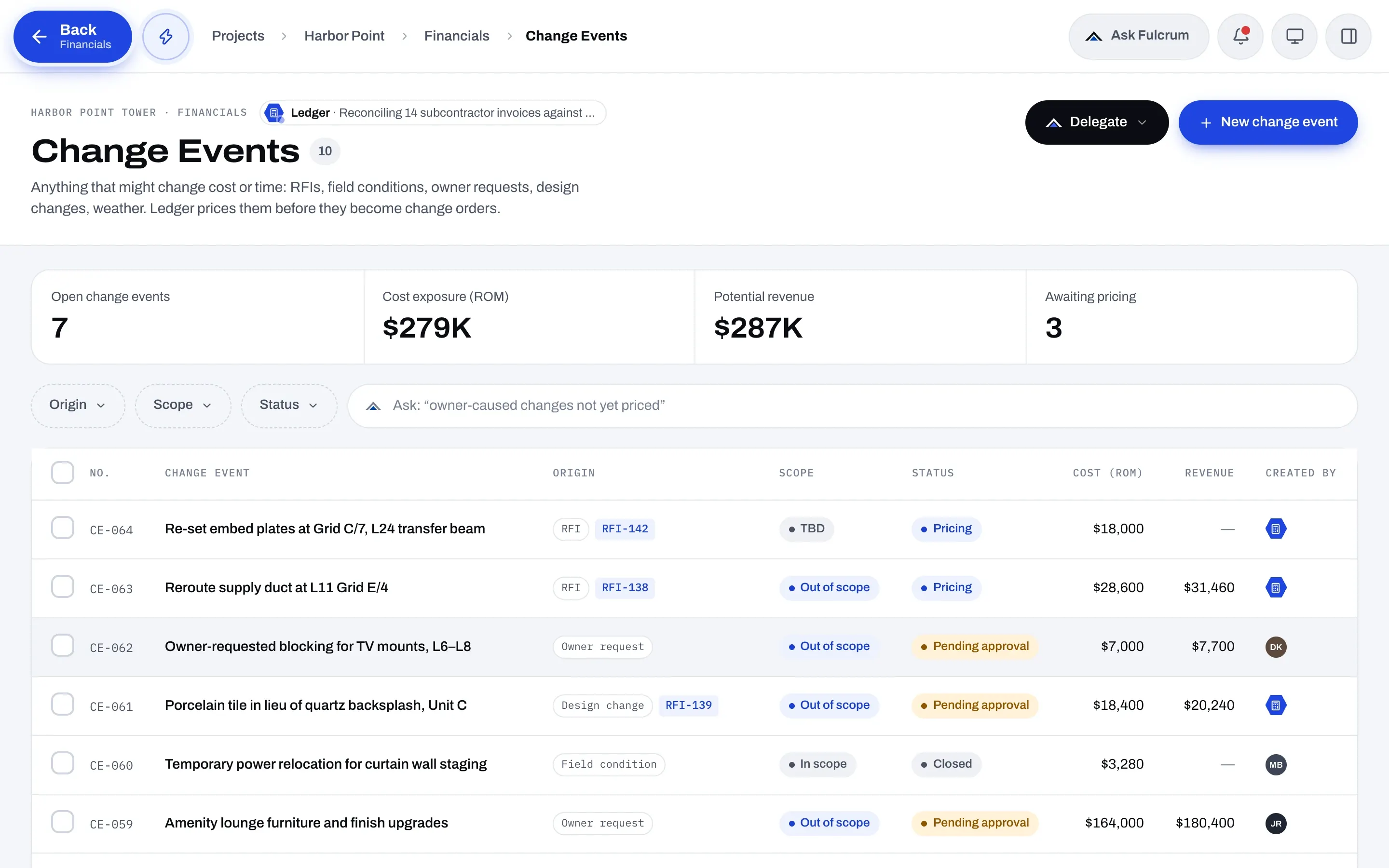Screen dimensions: 1389x868
Task: Focus the Ask owner-caused changes field
Action: tap(852, 405)
